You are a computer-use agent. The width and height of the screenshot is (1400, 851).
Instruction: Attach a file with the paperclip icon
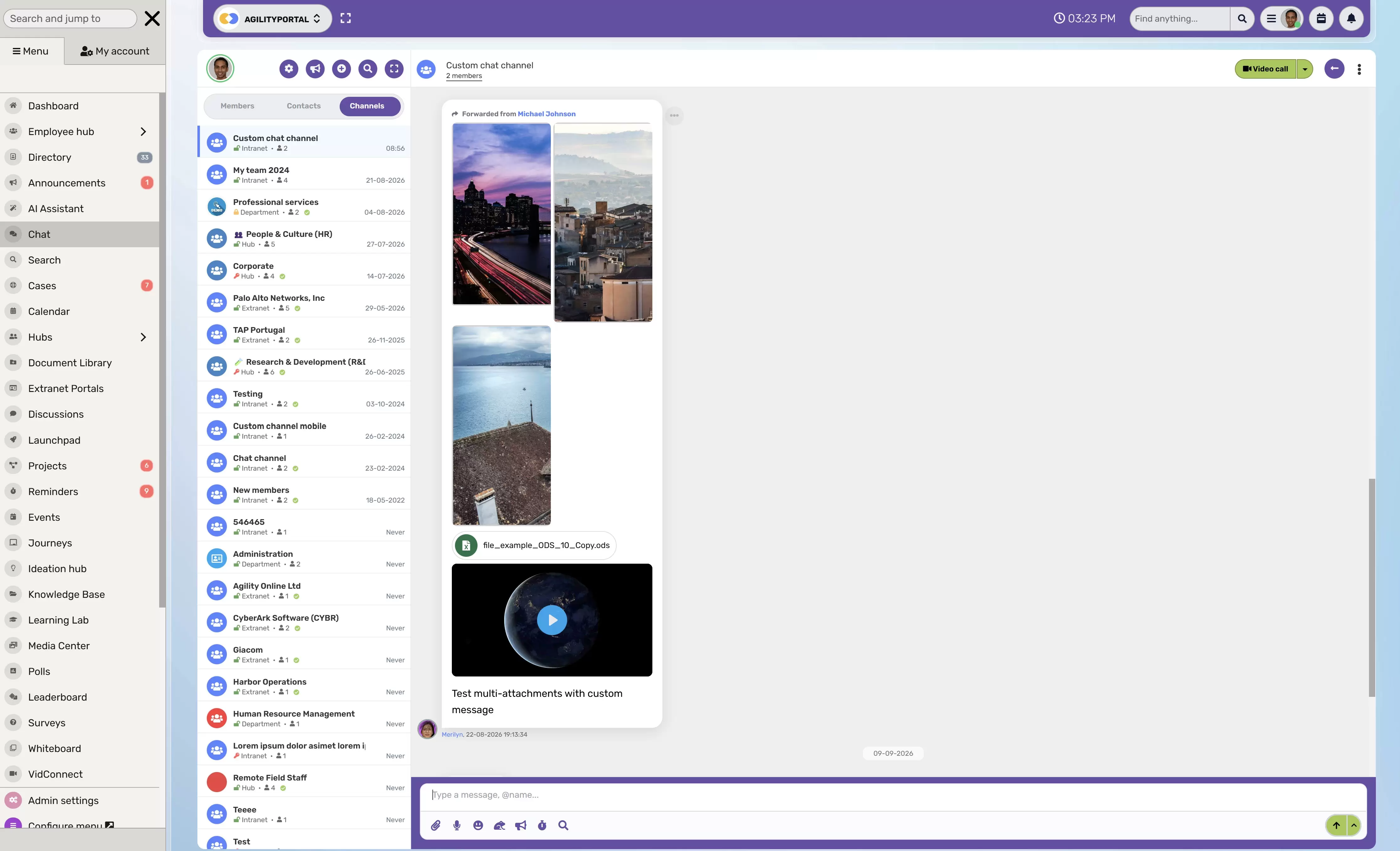coord(435,825)
